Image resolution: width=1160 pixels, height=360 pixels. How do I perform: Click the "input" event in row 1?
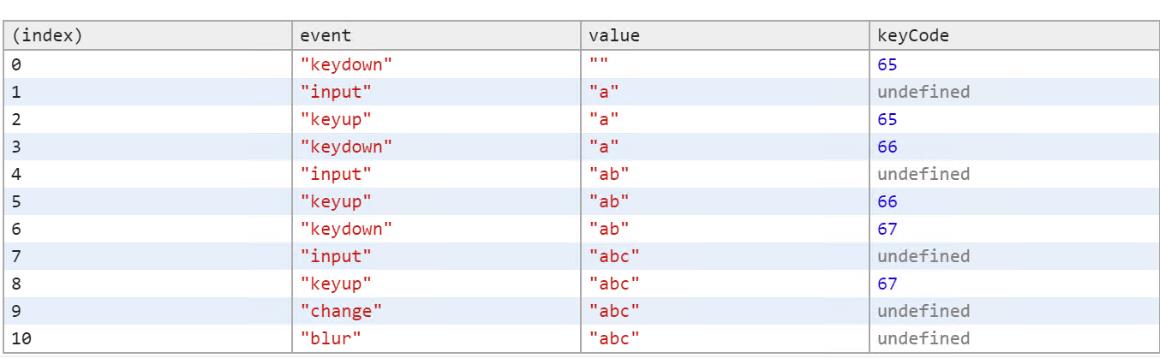(335, 92)
